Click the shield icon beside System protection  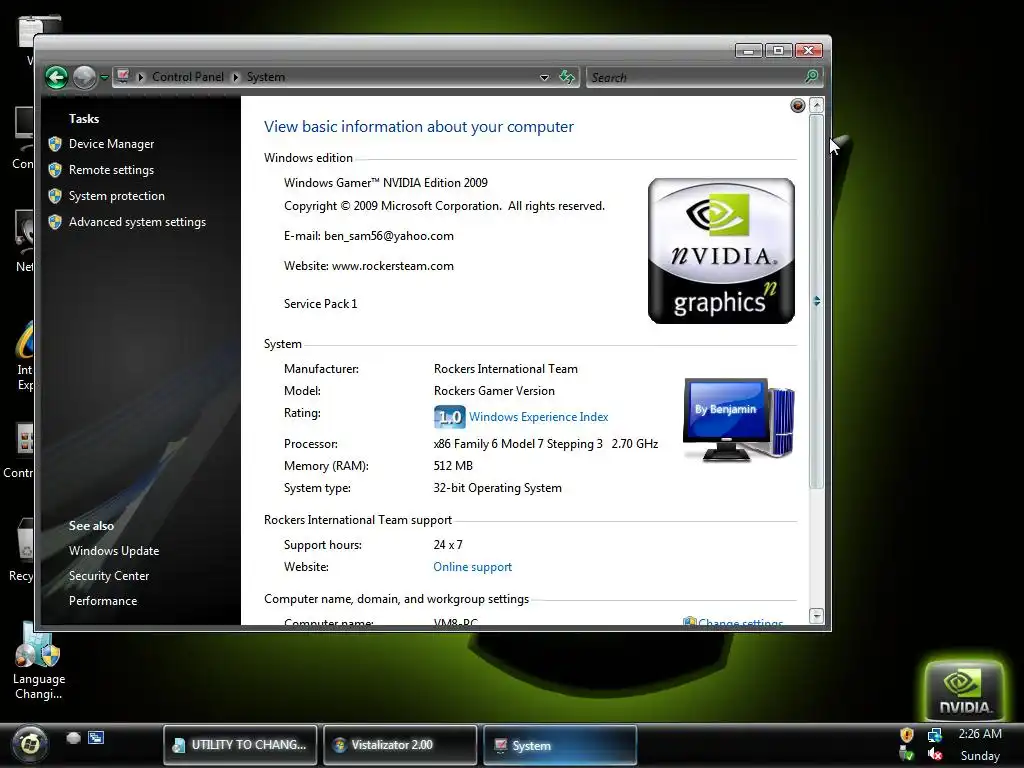(56, 196)
